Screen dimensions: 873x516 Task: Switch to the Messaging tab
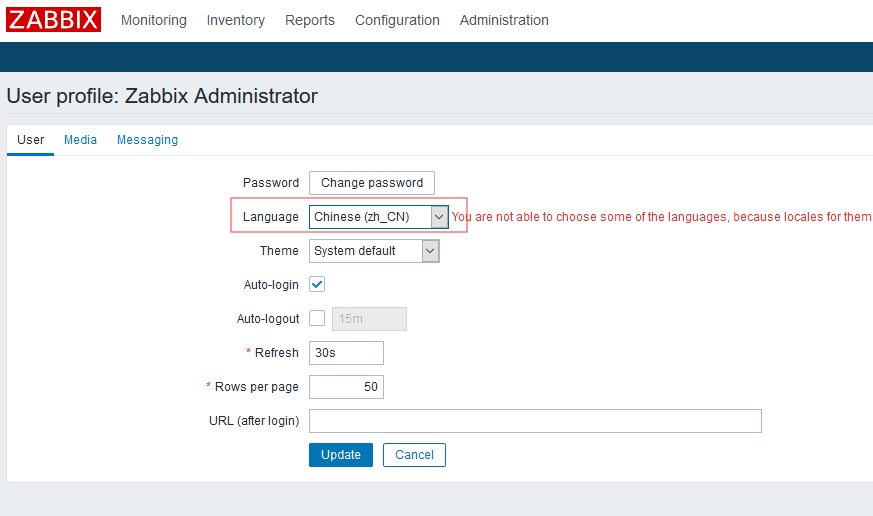[x=147, y=140]
